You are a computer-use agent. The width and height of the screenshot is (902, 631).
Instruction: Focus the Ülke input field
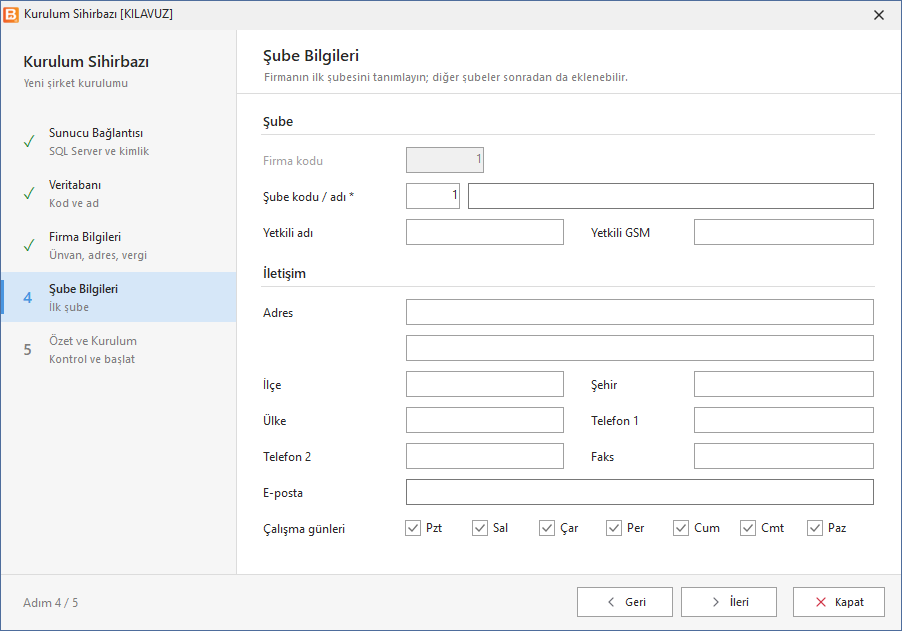coord(485,420)
